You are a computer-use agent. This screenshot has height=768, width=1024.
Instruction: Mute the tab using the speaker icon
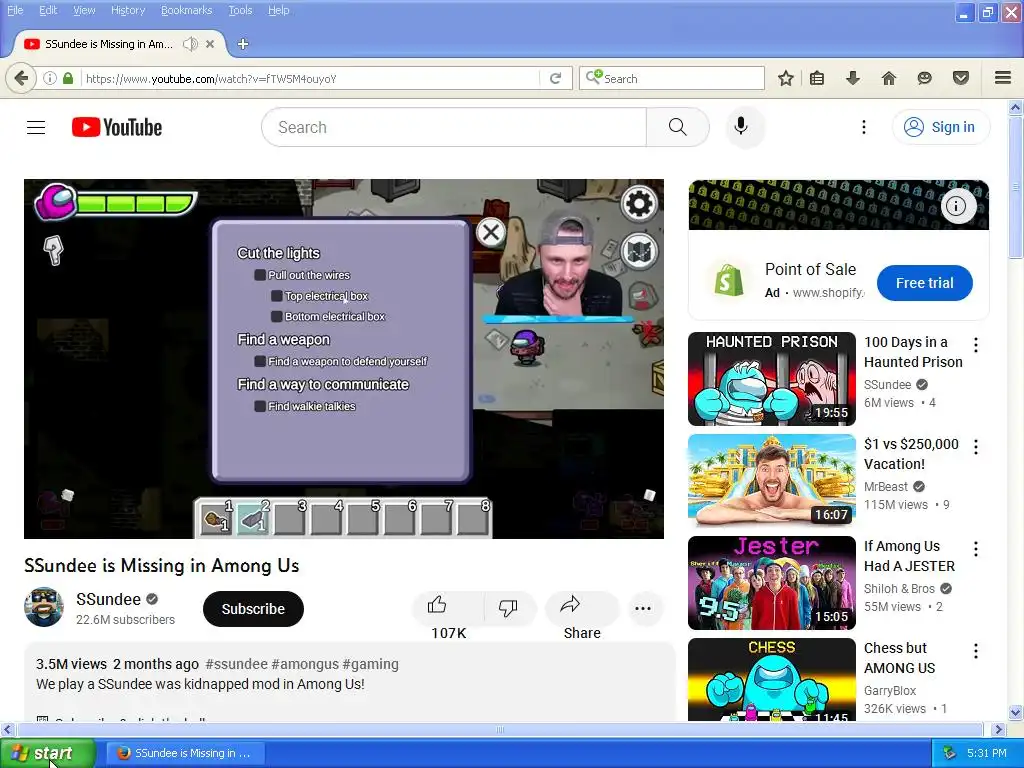point(190,44)
